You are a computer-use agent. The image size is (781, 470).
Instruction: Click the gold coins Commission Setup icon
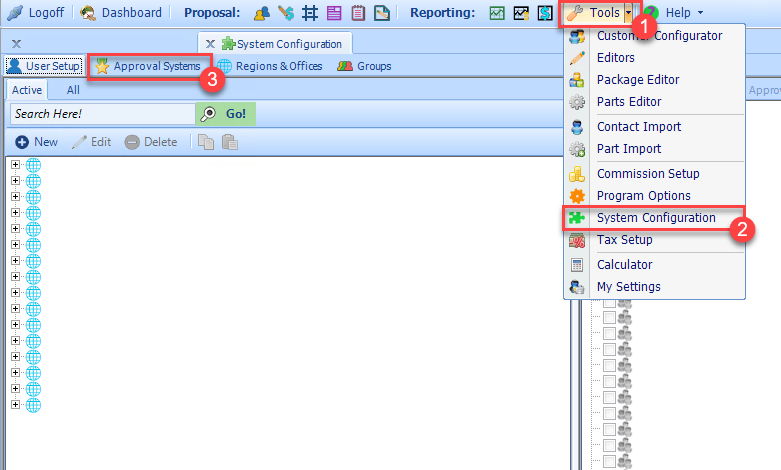[x=577, y=174]
